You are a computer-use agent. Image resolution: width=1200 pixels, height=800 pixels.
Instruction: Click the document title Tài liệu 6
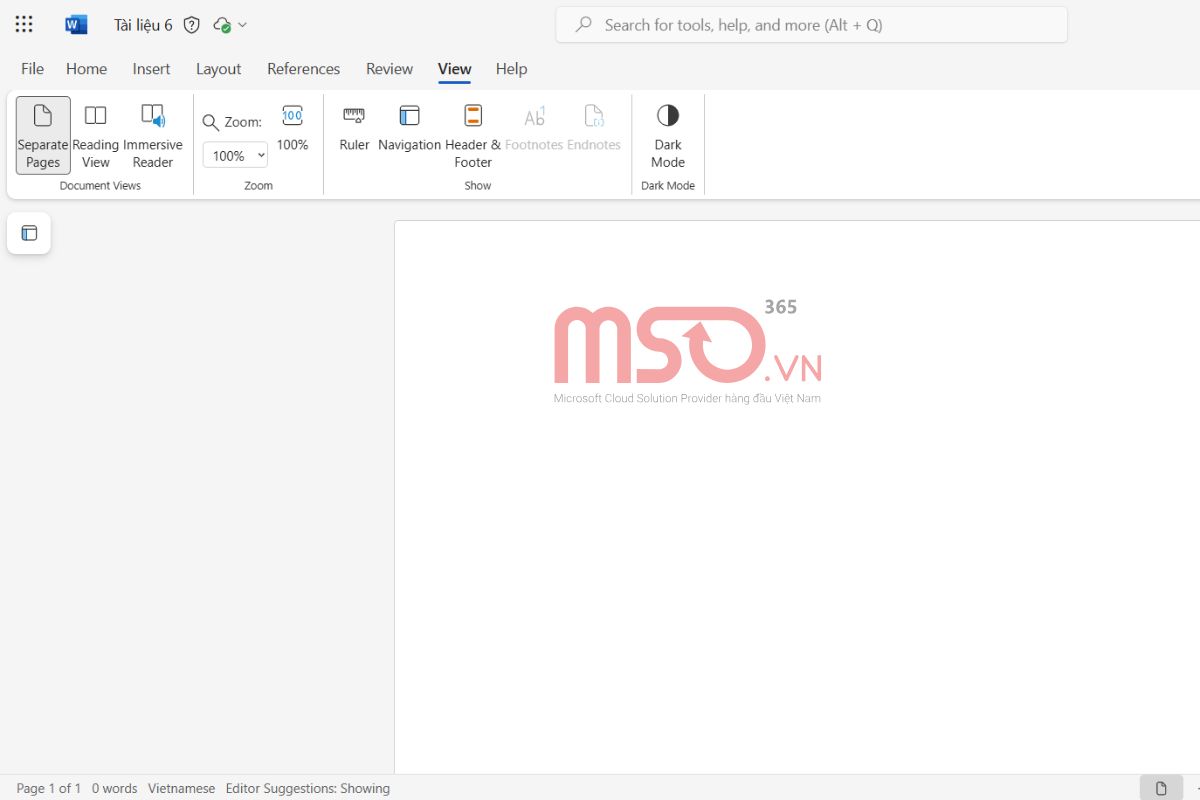pos(143,25)
